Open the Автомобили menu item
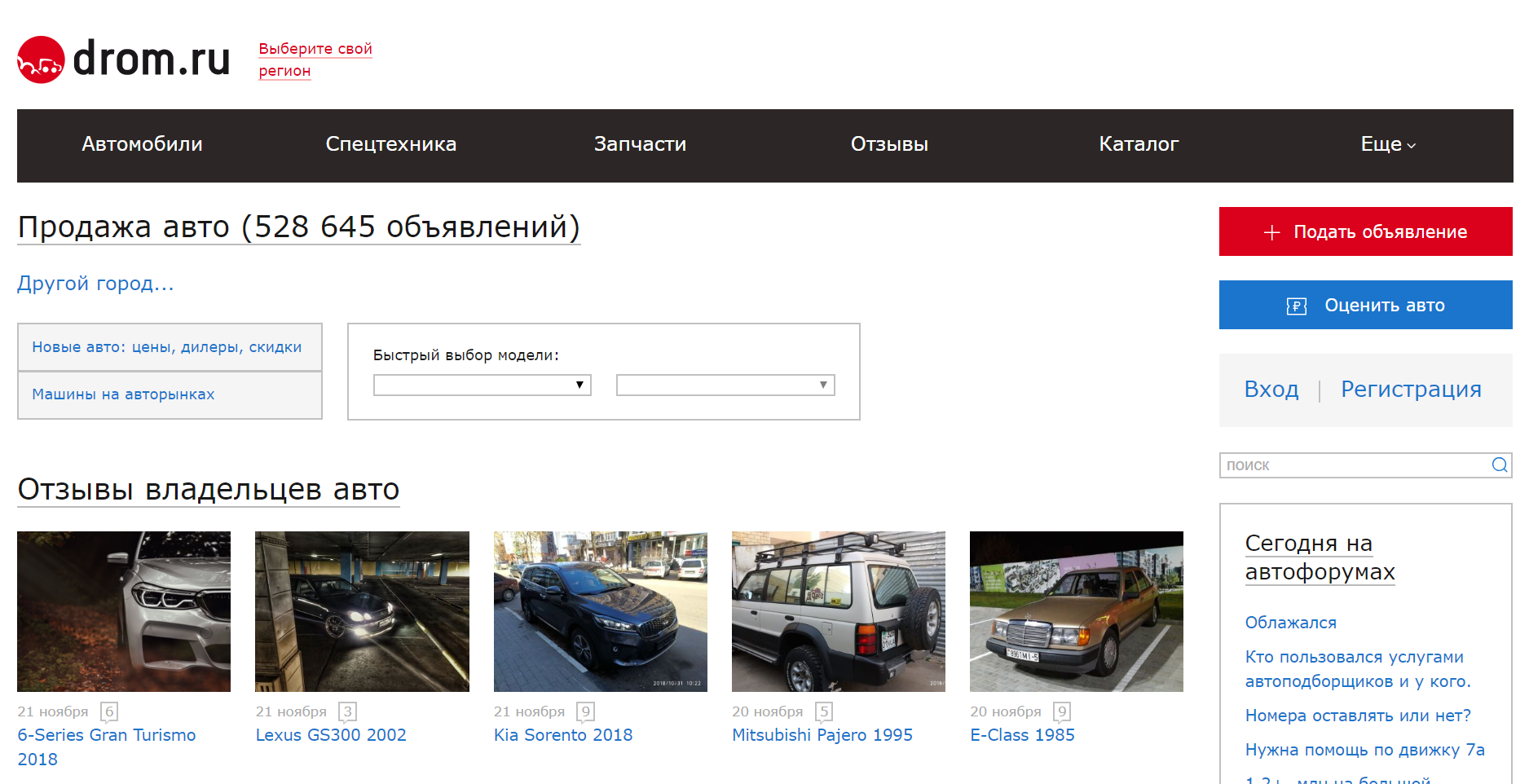 (142, 144)
